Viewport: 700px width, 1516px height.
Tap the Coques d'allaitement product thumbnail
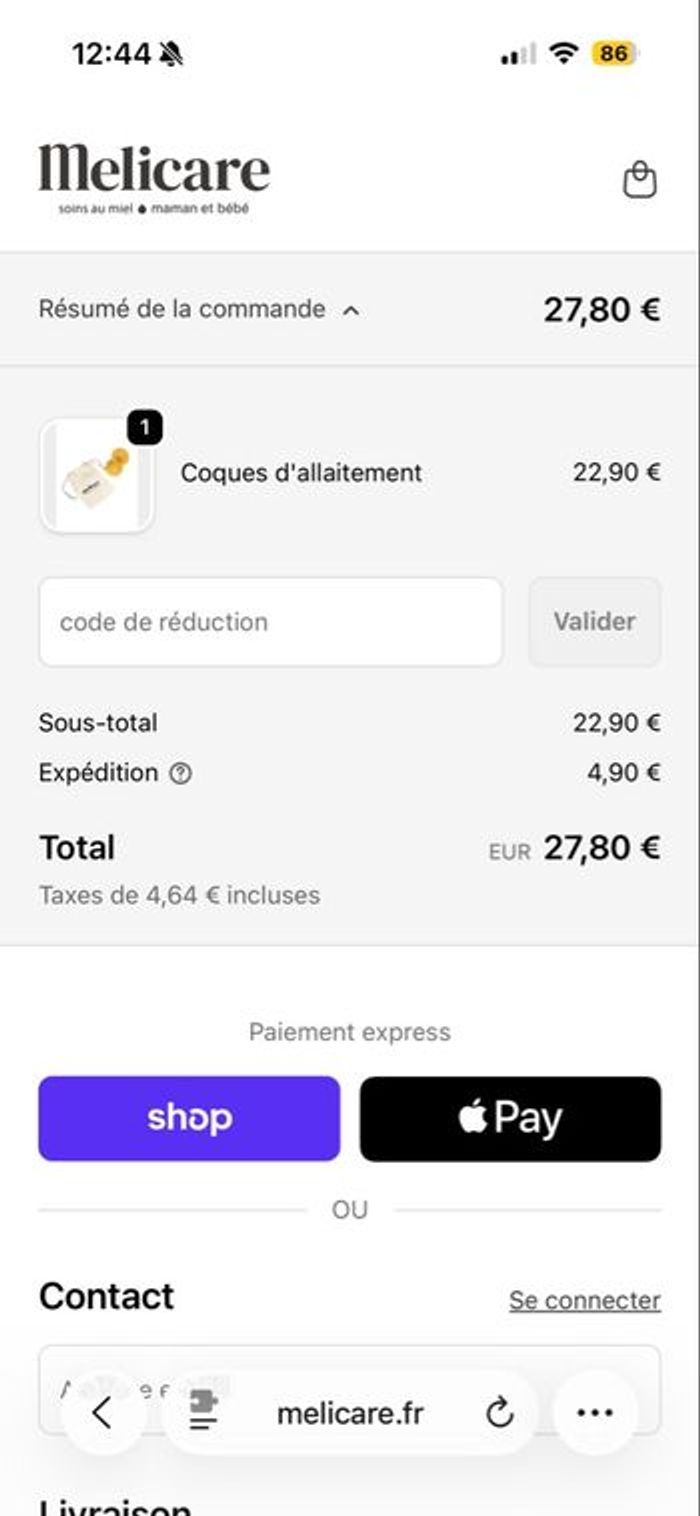pos(97,476)
